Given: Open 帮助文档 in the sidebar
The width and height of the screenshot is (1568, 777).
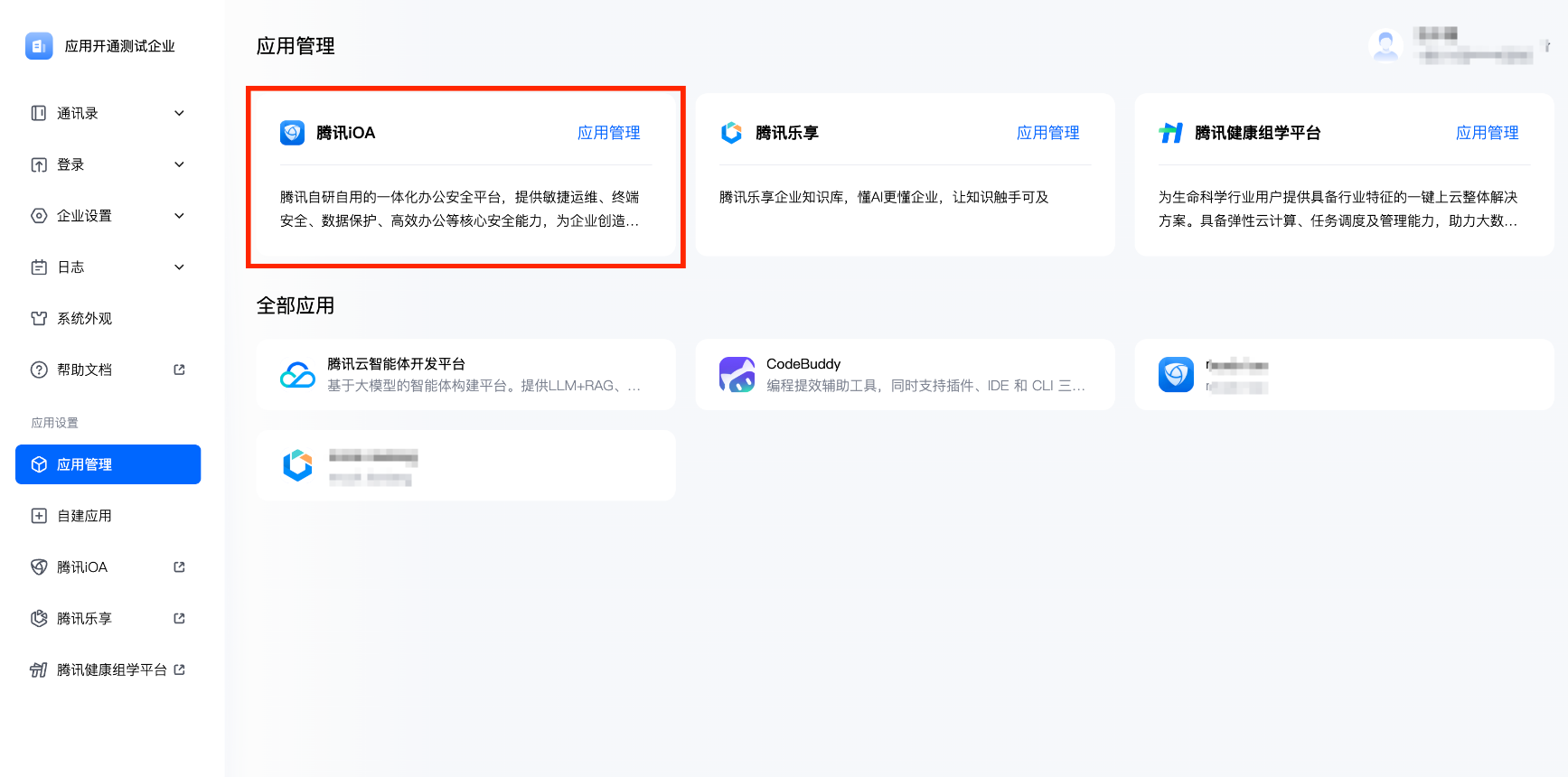Looking at the screenshot, I should (x=108, y=370).
